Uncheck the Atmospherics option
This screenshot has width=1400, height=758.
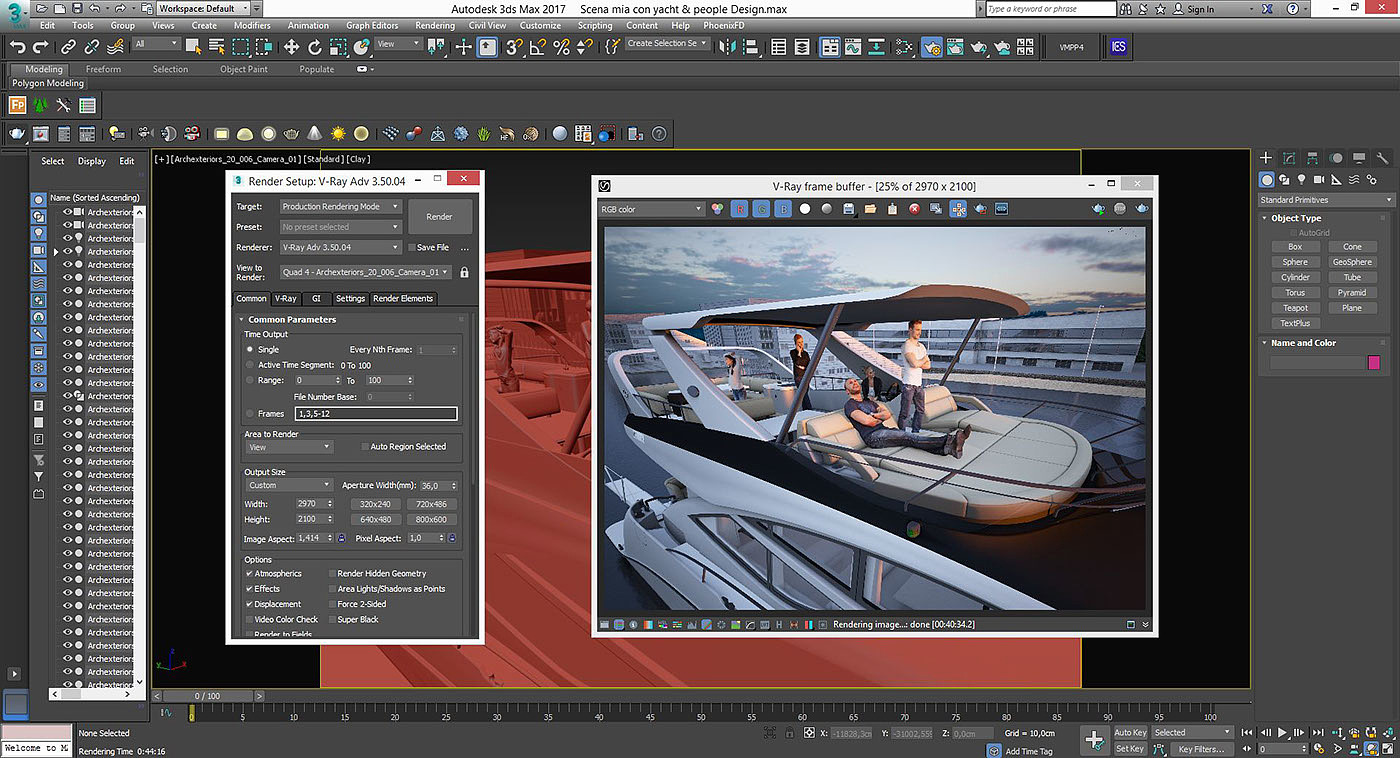(x=250, y=574)
